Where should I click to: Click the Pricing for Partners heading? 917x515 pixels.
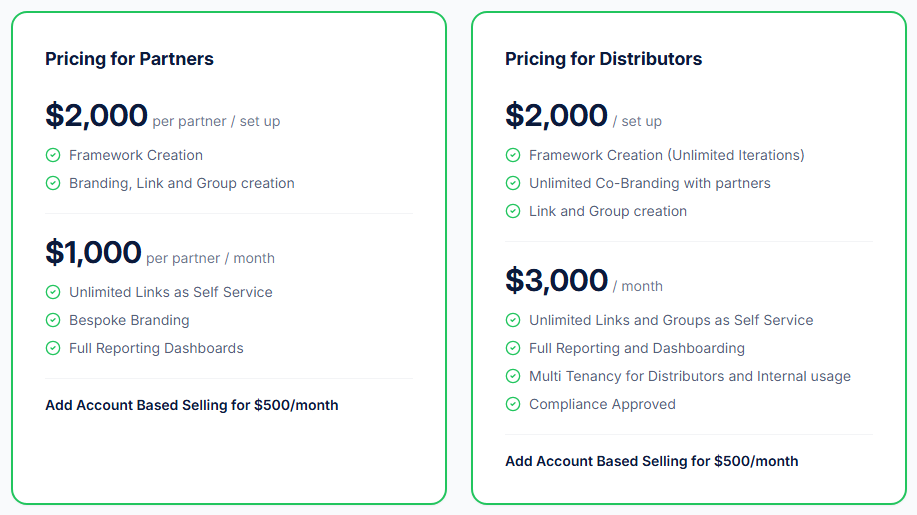click(129, 59)
